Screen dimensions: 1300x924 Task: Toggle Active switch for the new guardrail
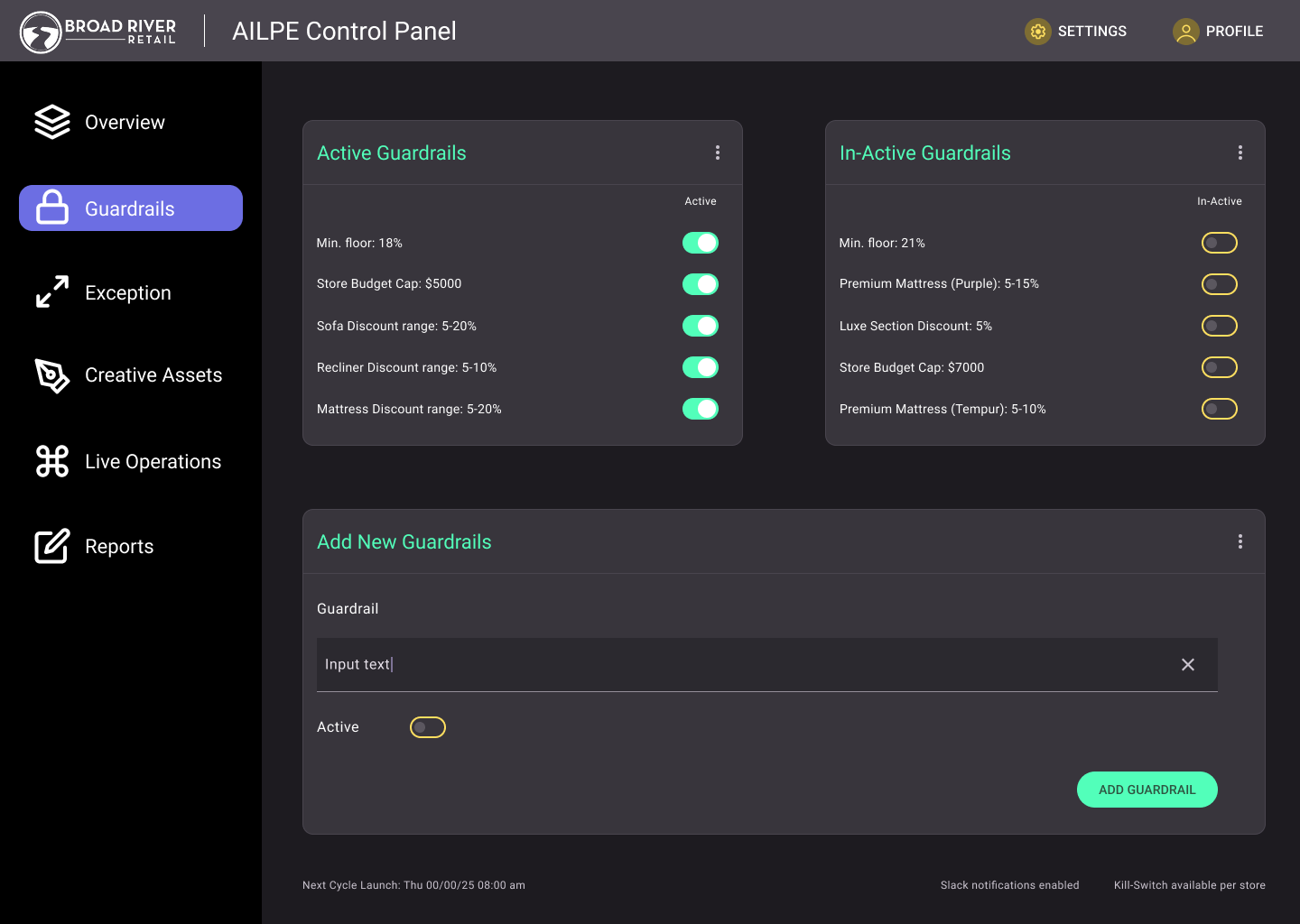(x=428, y=727)
